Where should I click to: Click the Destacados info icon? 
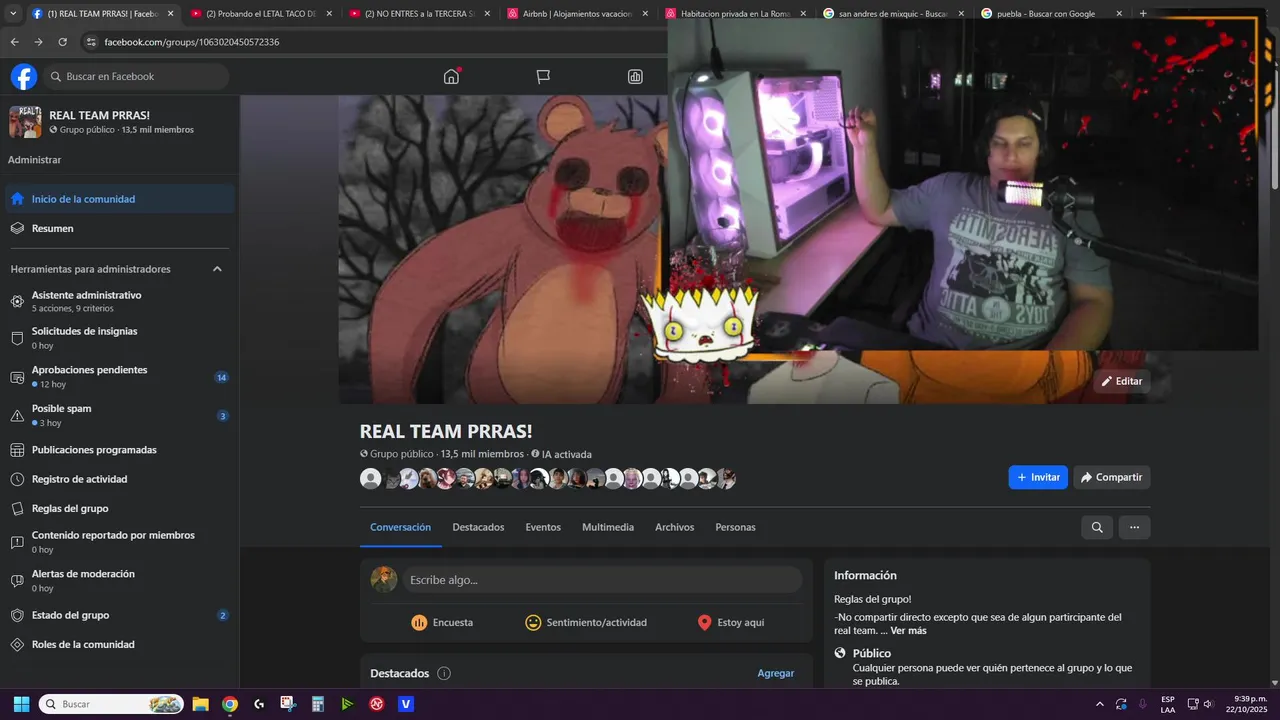tap(444, 673)
